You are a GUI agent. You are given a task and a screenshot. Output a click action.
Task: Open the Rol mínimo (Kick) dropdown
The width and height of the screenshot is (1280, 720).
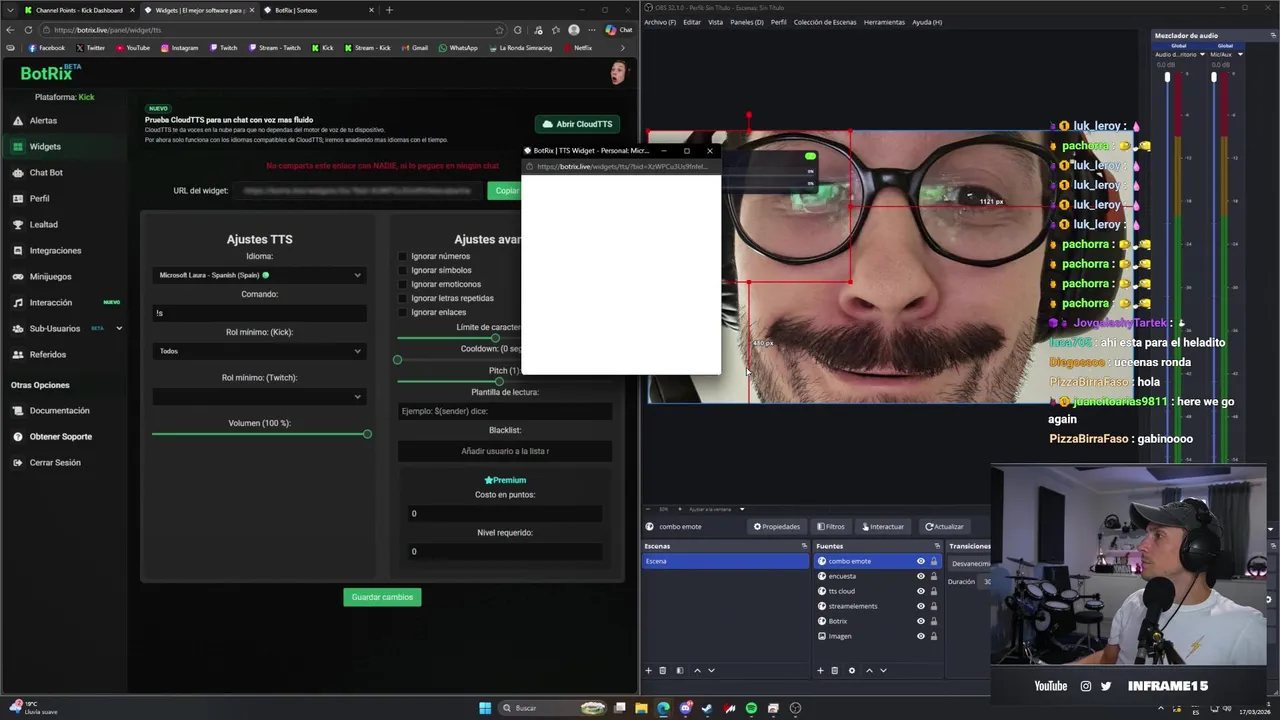coord(260,351)
